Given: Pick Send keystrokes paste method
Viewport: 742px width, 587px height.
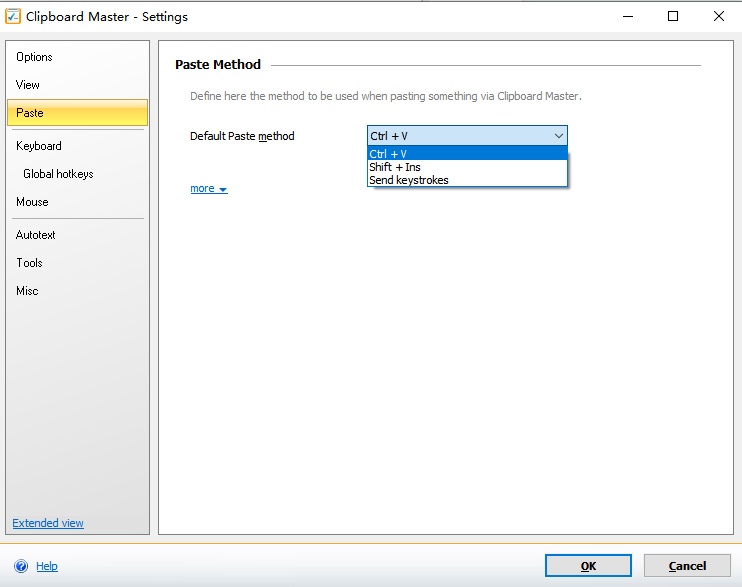Looking at the screenshot, I should (409, 180).
